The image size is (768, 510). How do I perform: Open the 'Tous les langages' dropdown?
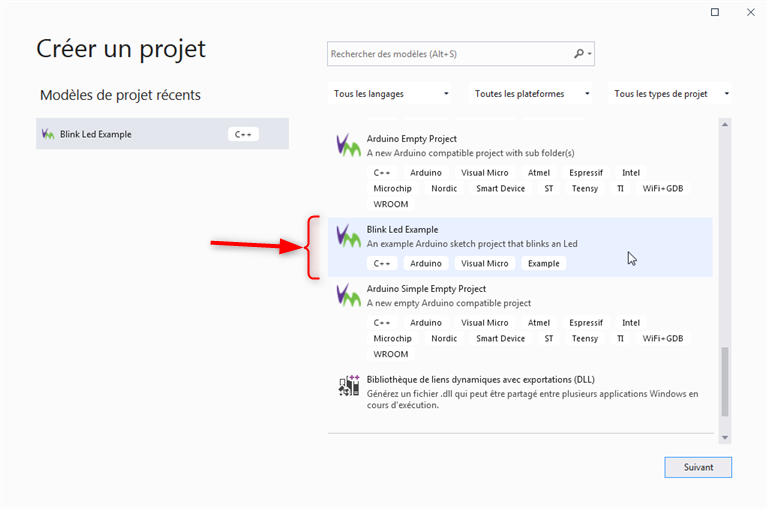pos(389,94)
